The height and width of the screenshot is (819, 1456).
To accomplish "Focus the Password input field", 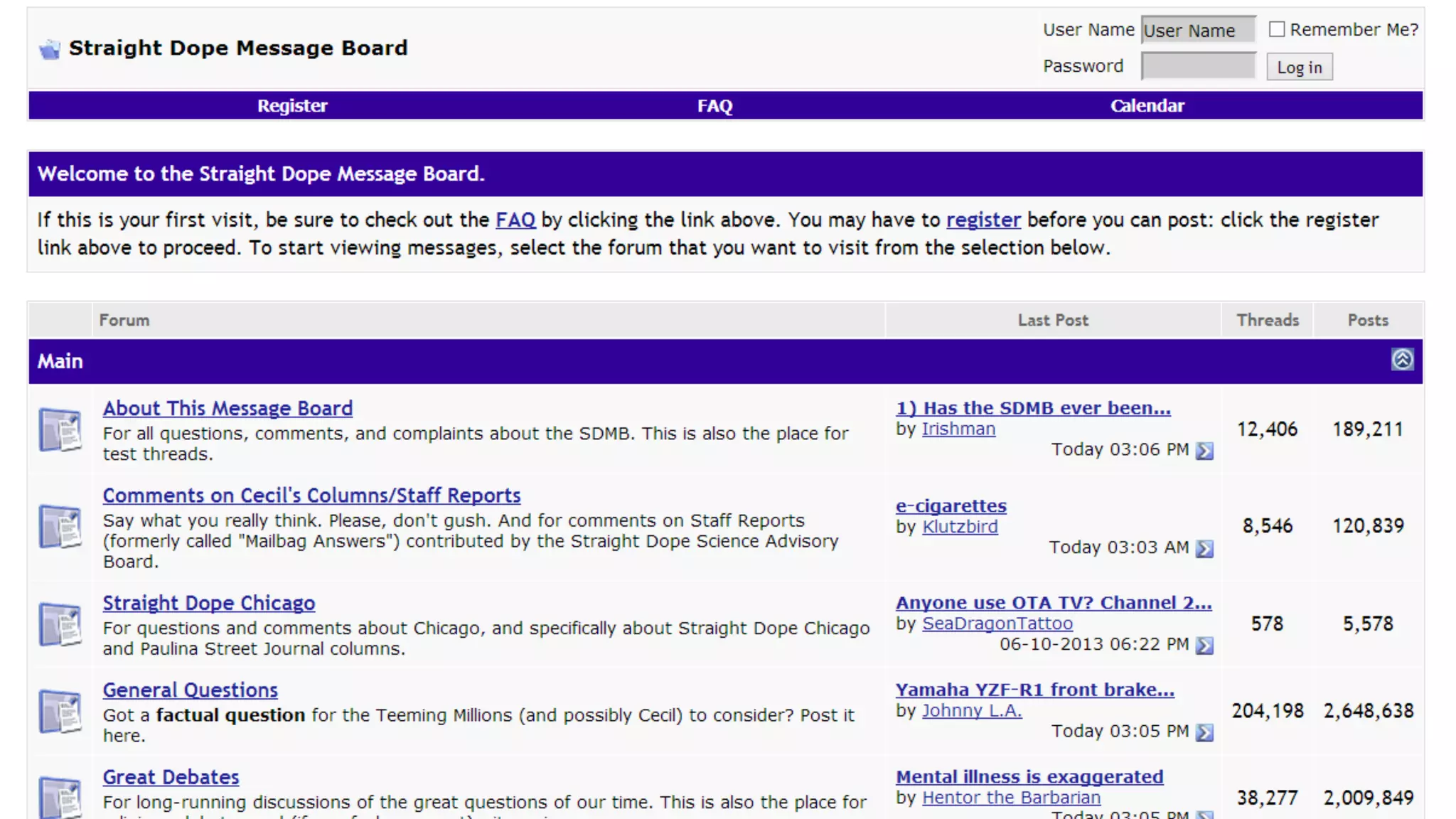I will (1198, 66).
